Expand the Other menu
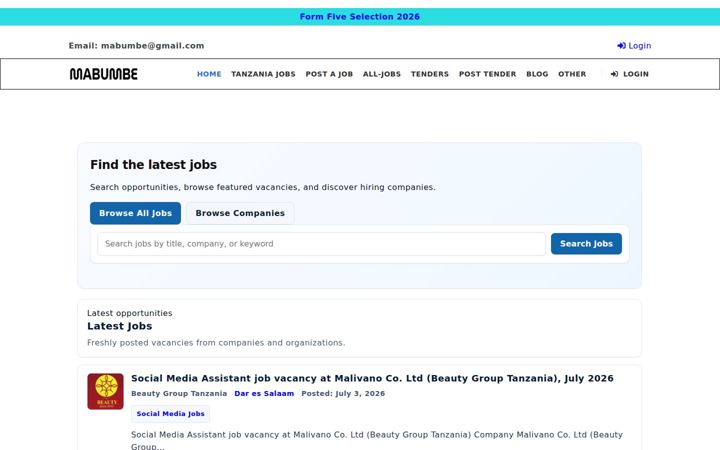The height and width of the screenshot is (450, 720). (572, 74)
